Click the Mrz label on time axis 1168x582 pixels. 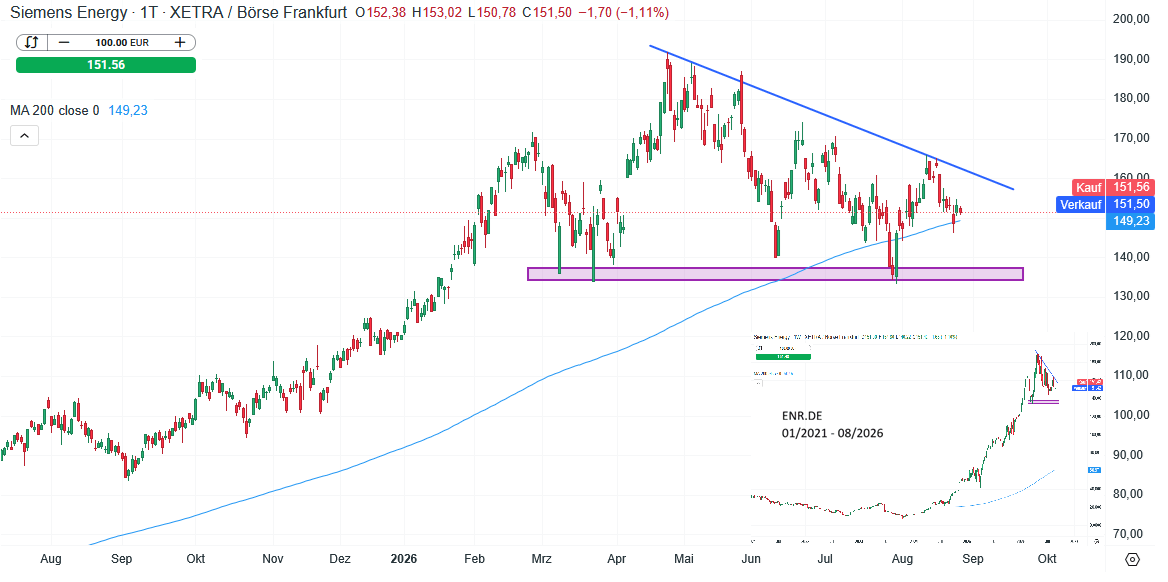(542, 559)
